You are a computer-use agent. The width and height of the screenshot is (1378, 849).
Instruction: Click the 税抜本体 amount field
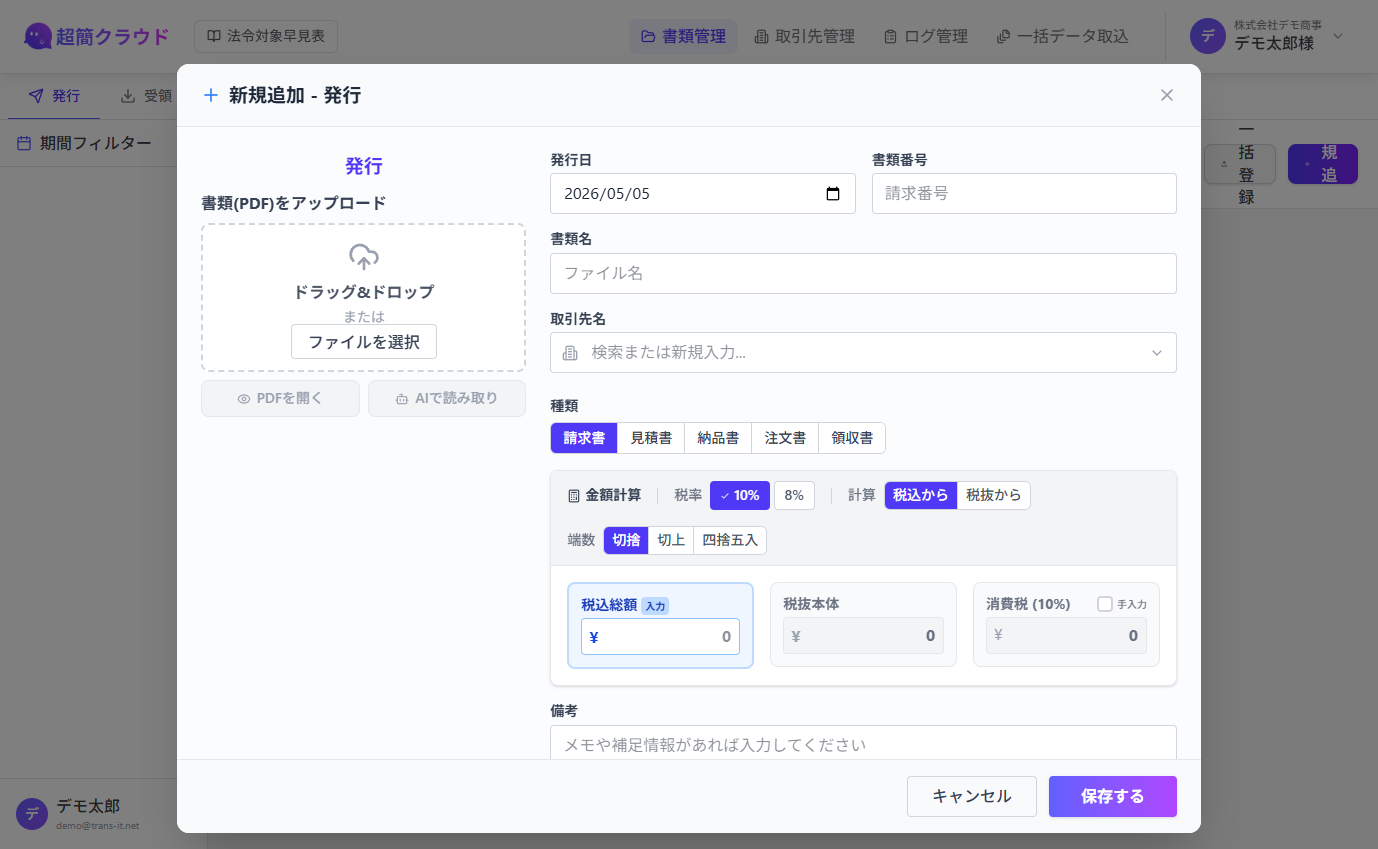tap(863, 636)
